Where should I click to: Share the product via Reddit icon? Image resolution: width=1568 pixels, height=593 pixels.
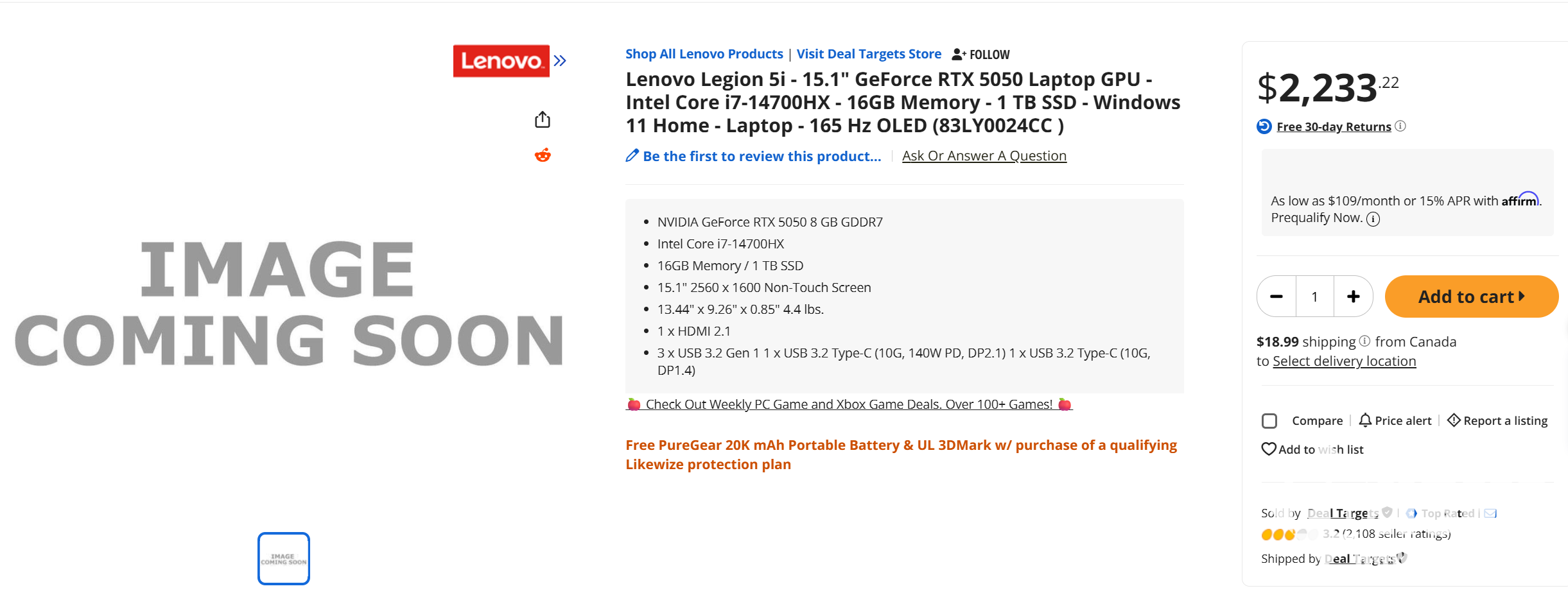543,155
